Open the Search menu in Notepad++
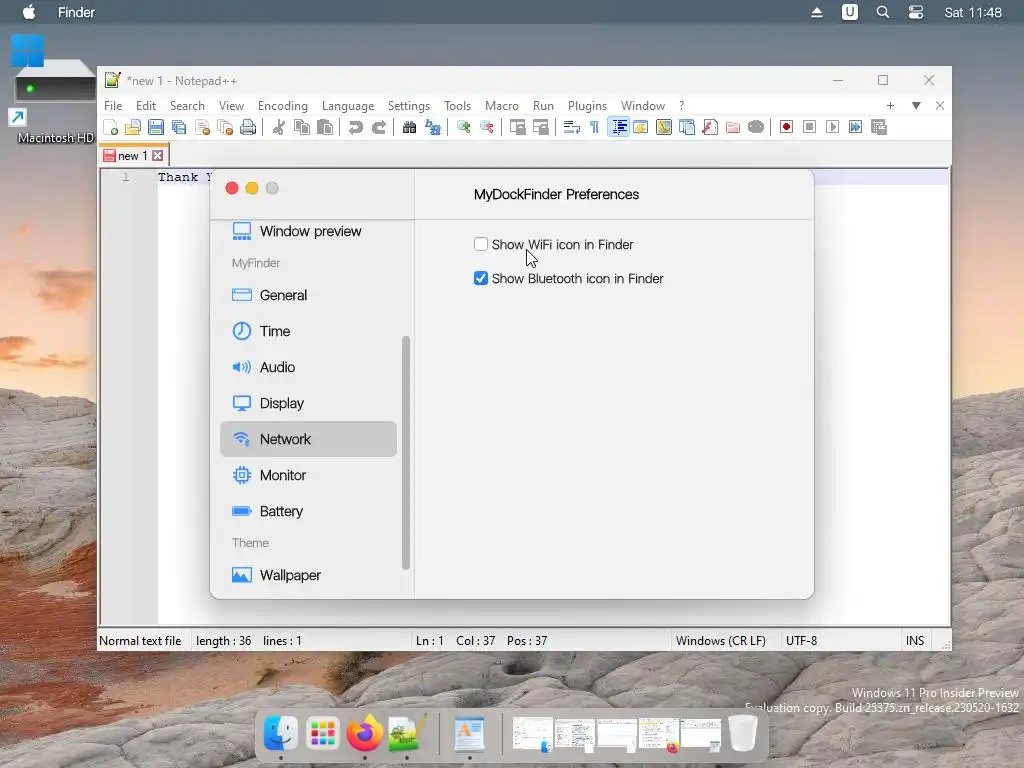The image size is (1024, 768). click(x=187, y=106)
